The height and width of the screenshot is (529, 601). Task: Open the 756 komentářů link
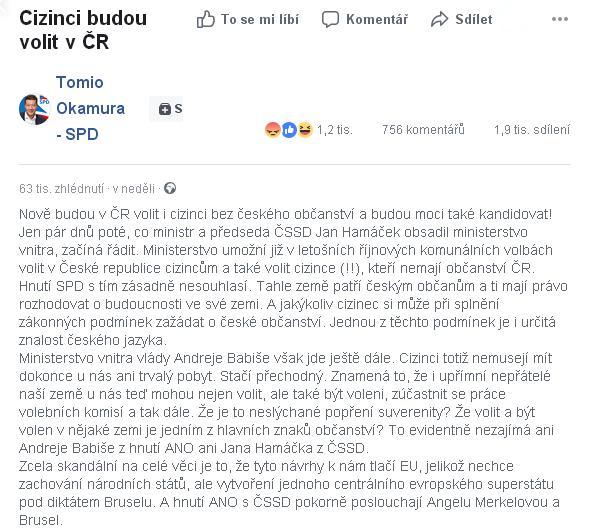pyautogui.click(x=423, y=130)
